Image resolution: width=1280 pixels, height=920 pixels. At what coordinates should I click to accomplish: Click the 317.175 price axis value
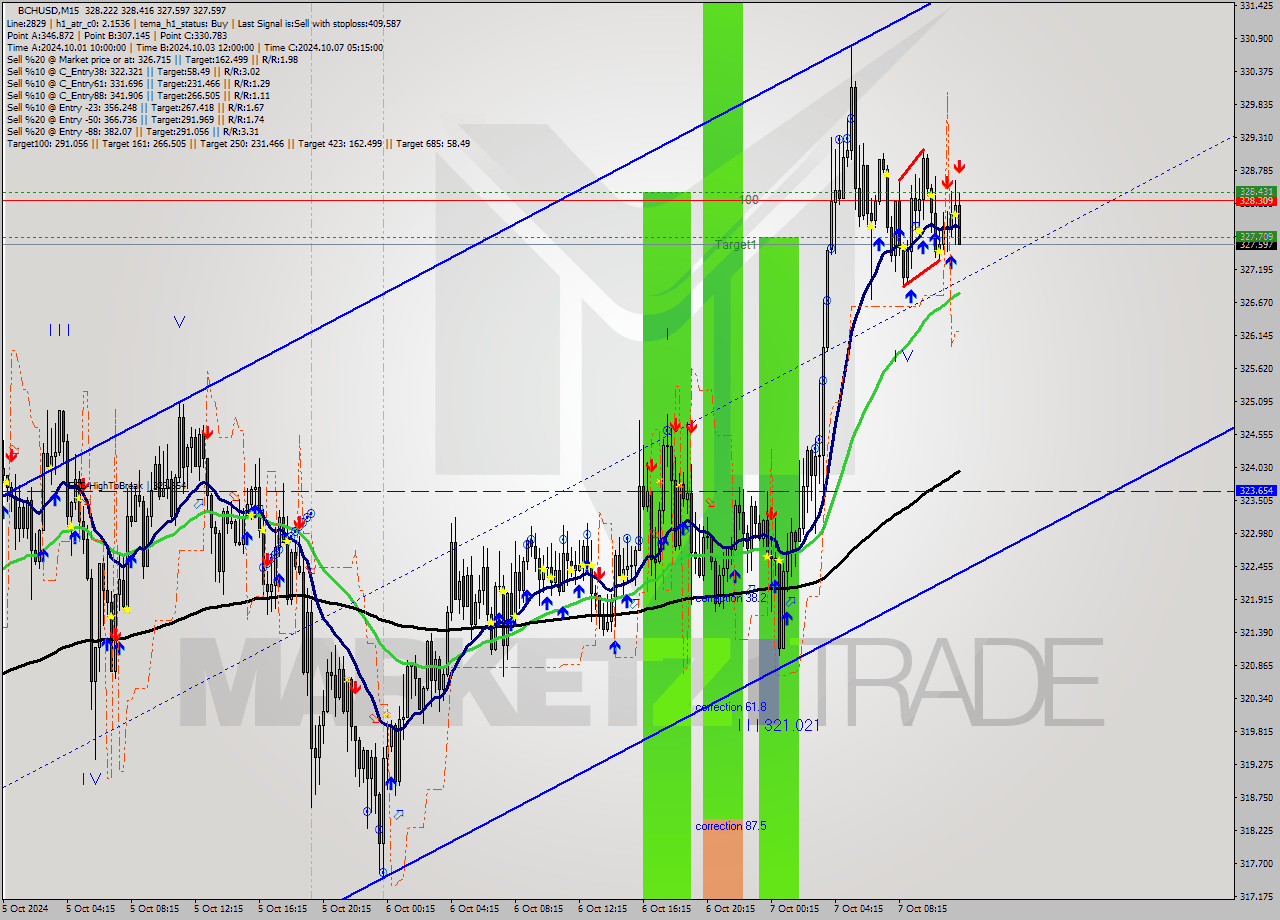[x=1256, y=897]
